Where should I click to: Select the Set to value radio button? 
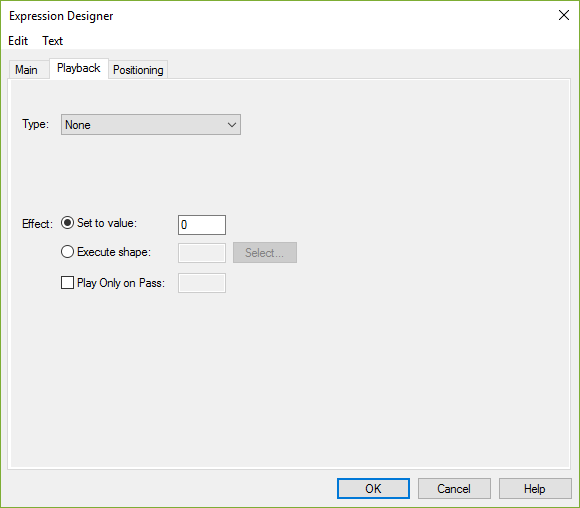click(67, 223)
